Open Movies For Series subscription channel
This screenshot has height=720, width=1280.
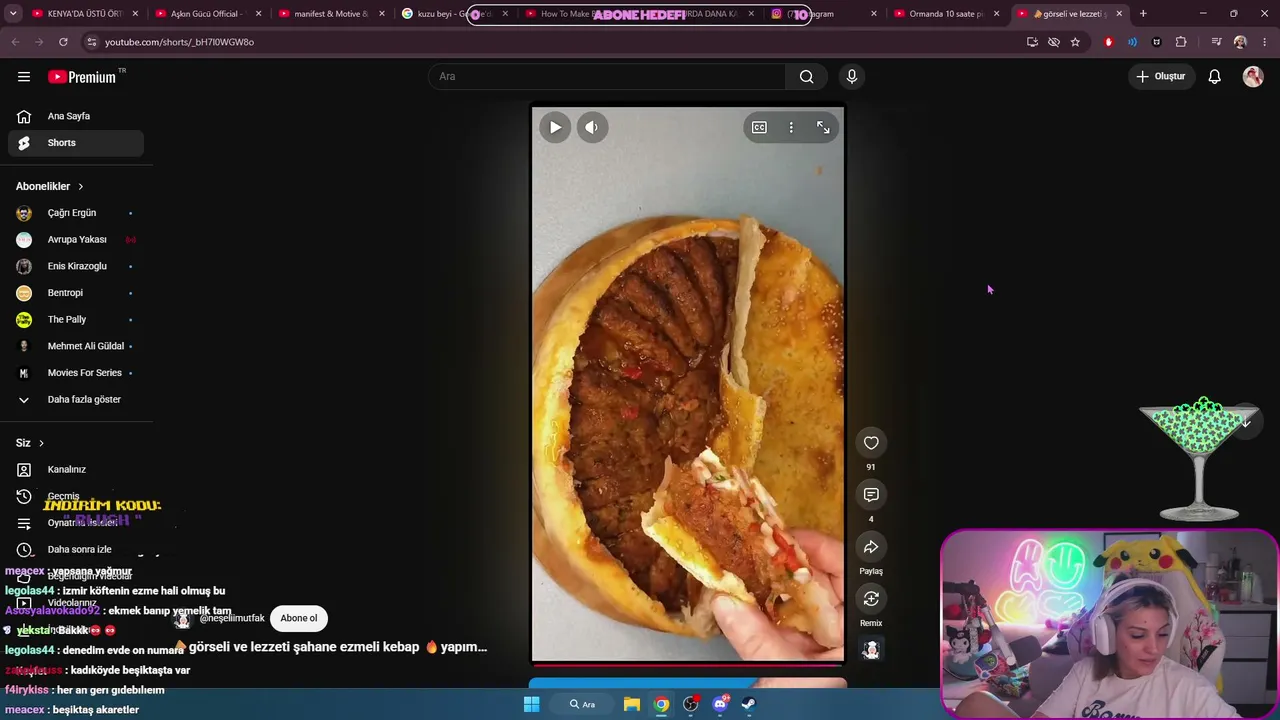click(x=76, y=373)
